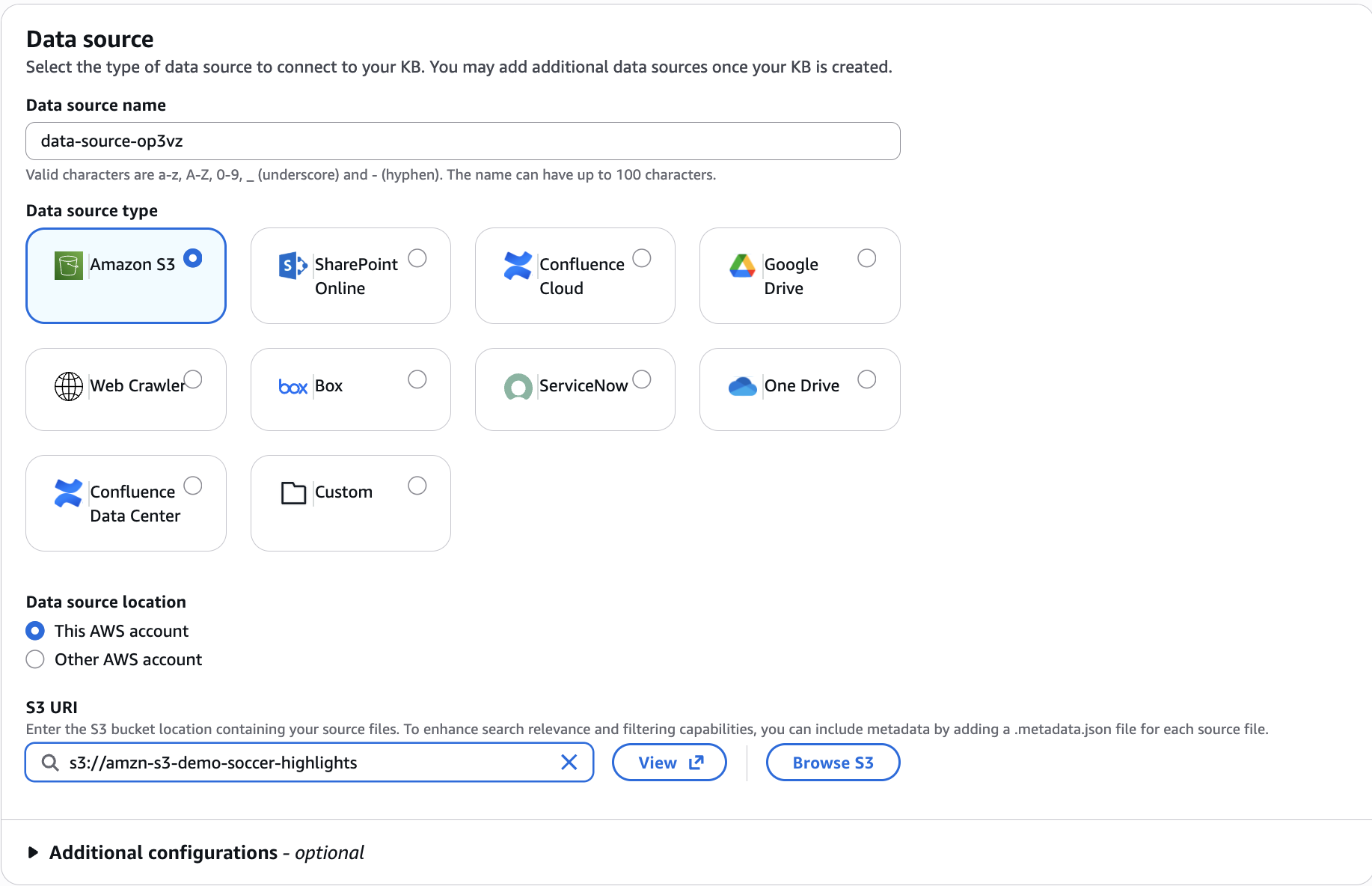Click the search magnifier icon in S3 URI field

(x=50, y=763)
